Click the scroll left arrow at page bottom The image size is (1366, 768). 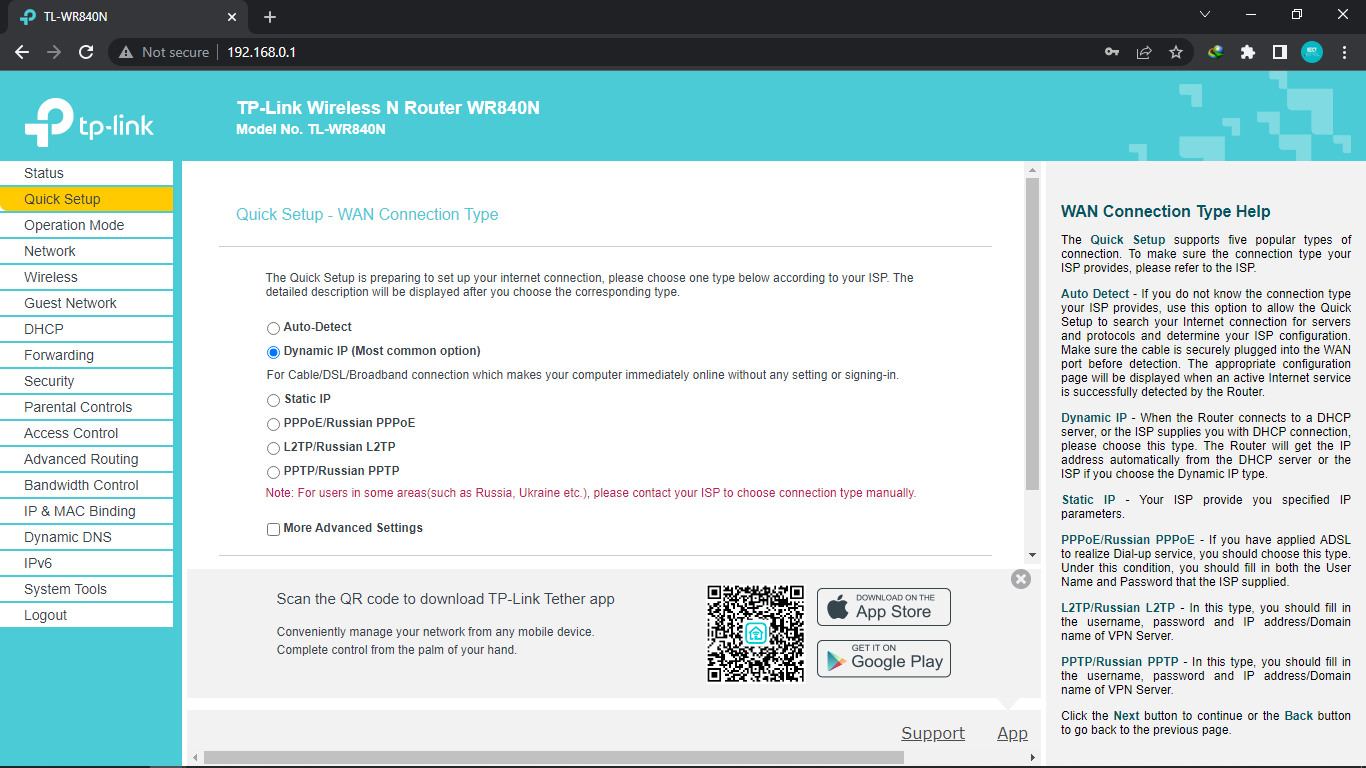[x=195, y=758]
